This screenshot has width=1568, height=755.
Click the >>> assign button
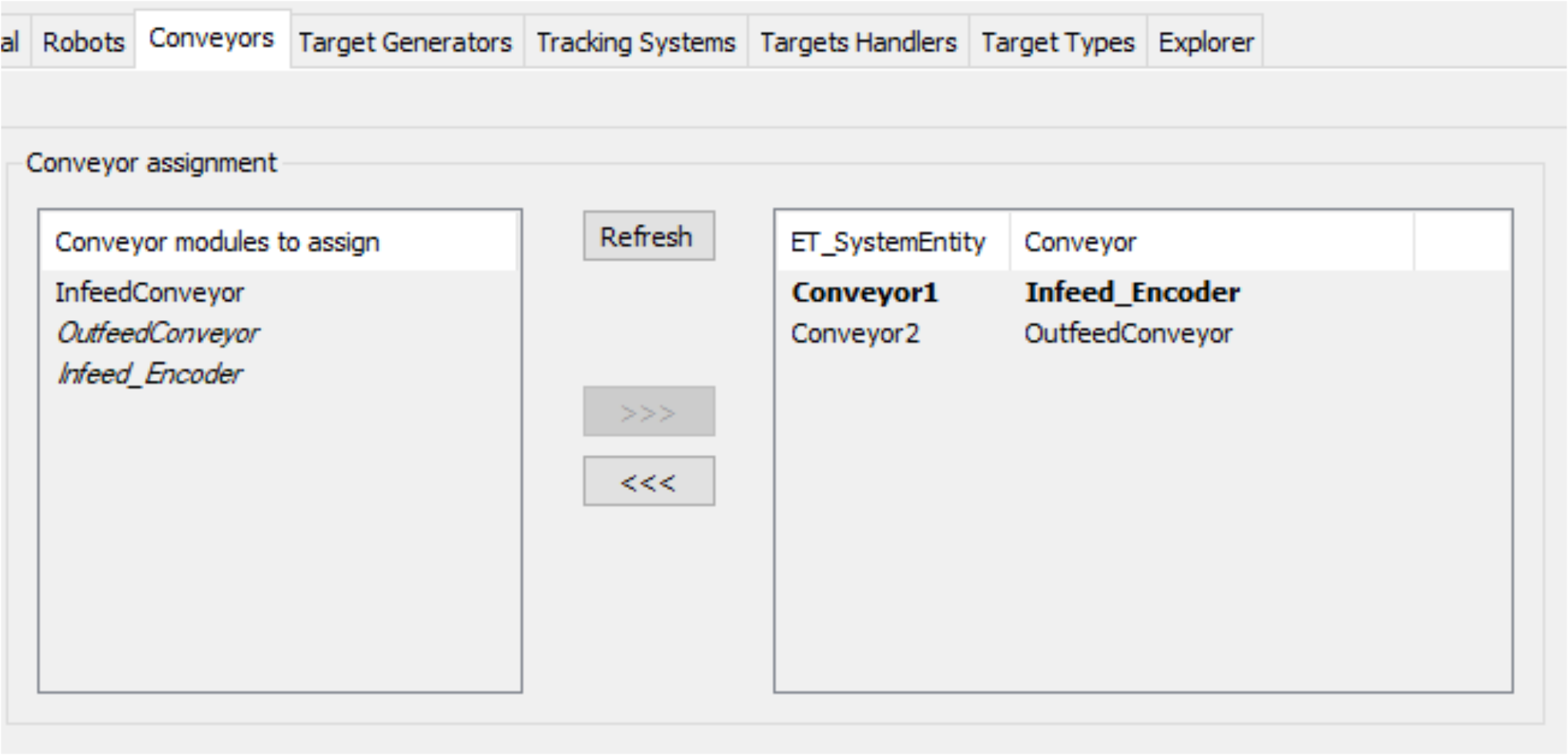647,412
